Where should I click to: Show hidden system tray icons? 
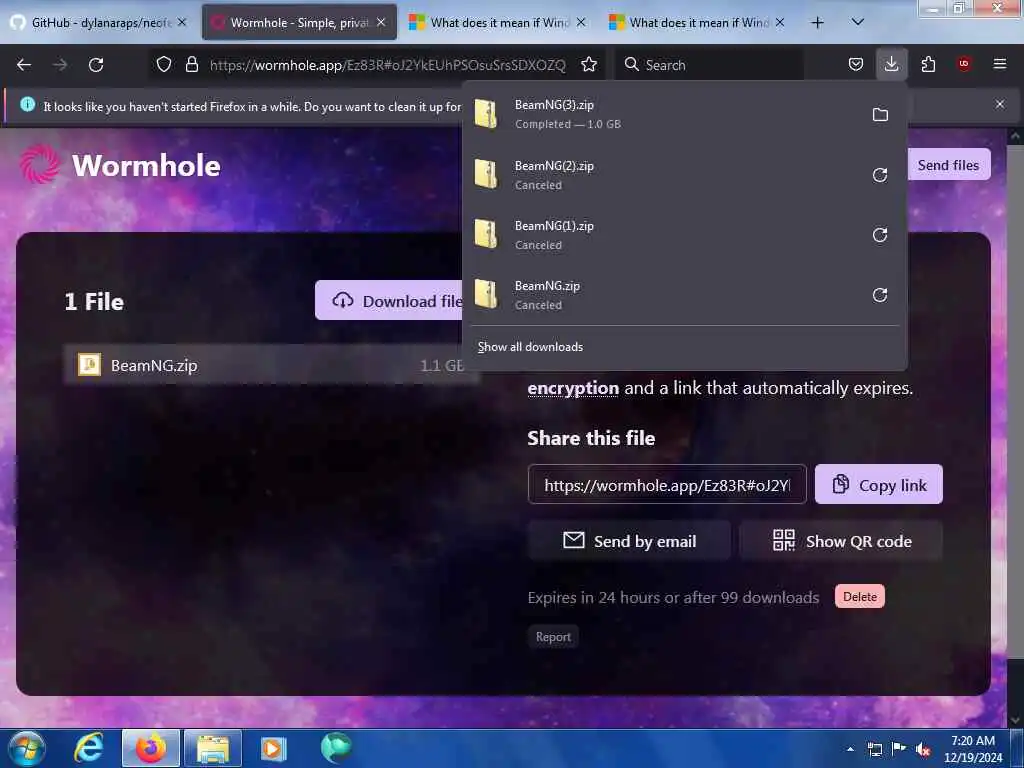pyautogui.click(x=850, y=750)
